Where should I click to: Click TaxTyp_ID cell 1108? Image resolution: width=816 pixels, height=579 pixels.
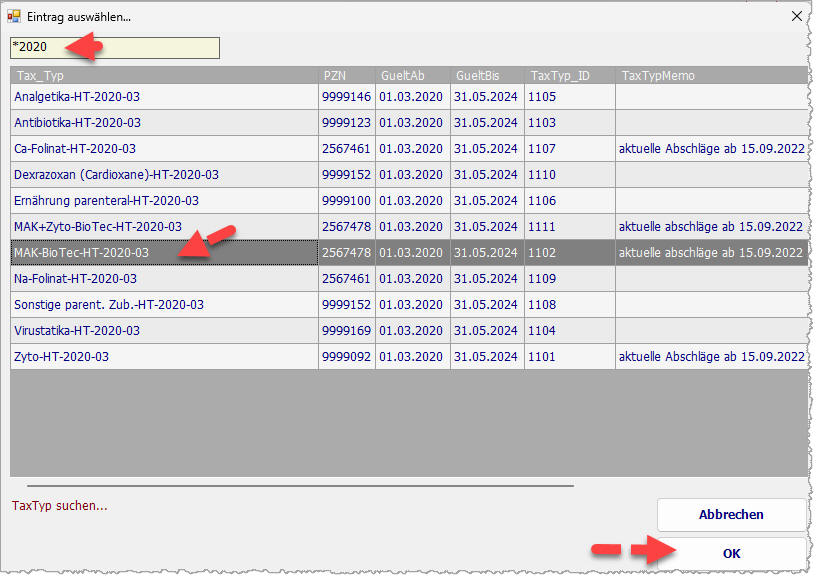(x=570, y=305)
